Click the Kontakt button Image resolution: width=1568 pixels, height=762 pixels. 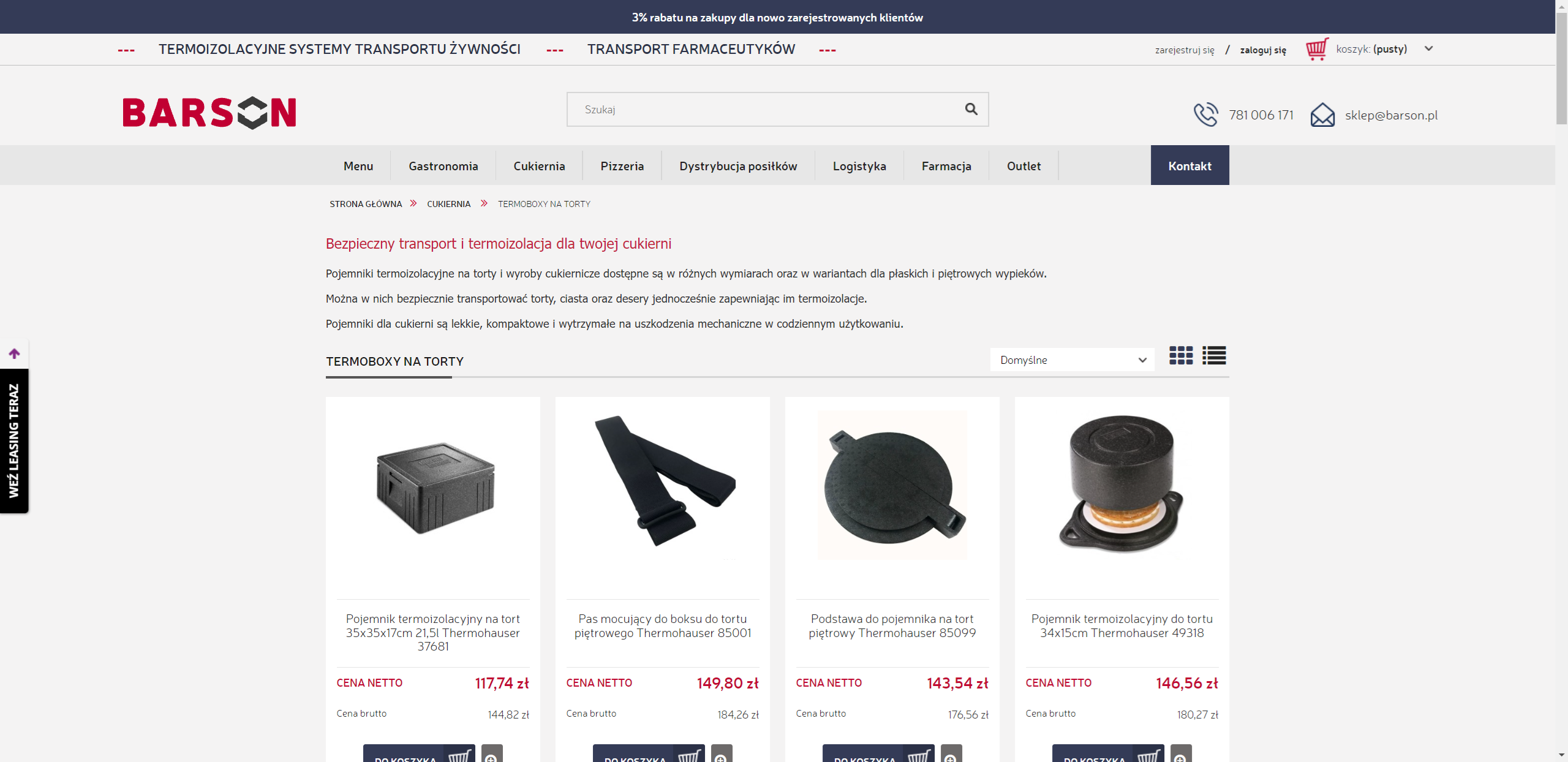[x=1189, y=165]
